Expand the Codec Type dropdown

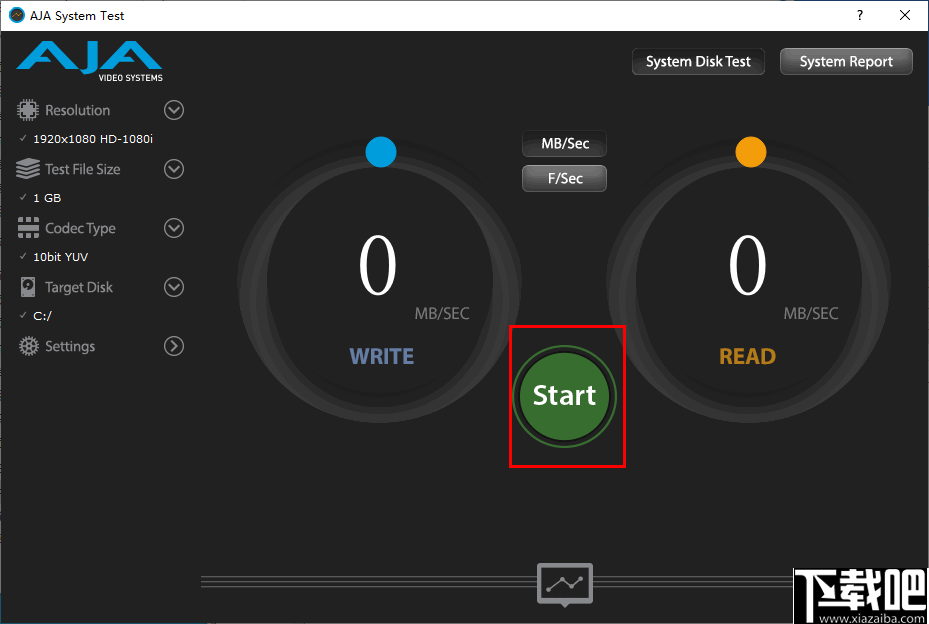(x=173, y=228)
